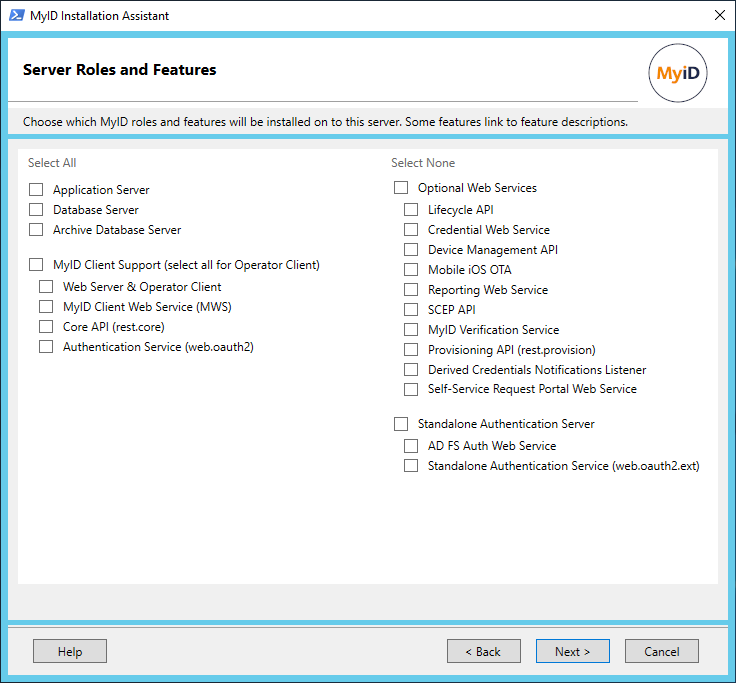The height and width of the screenshot is (683, 736).
Task: Tick Authentication Service (web.oauth2) checkbox
Action: click(46, 347)
